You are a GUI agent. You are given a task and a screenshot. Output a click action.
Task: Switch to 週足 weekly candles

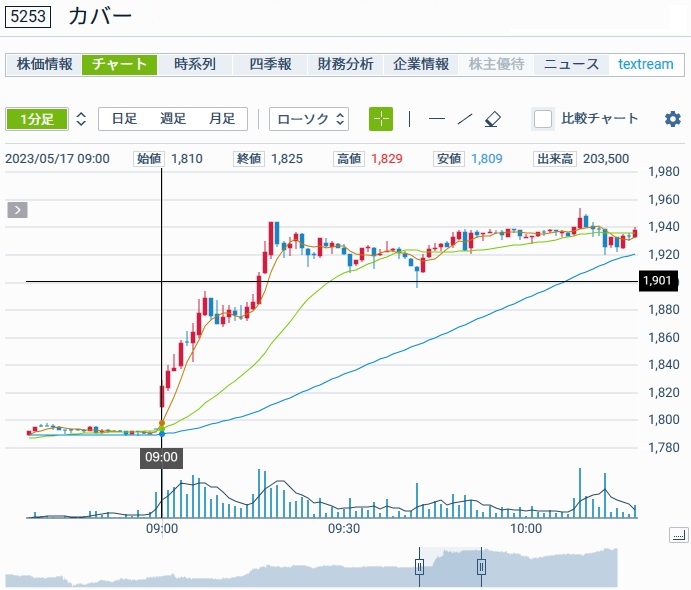[x=173, y=119]
